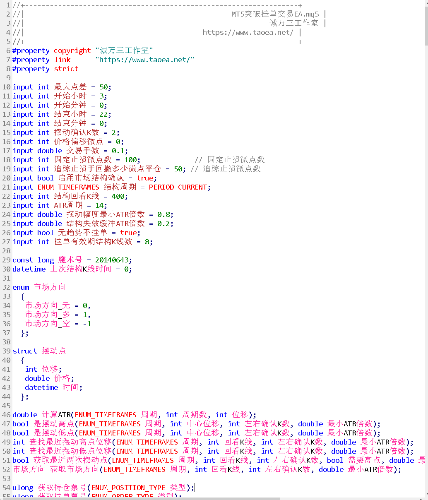Click the "double" keyword on line 17
The width and height of the screenshot is (428, 500).
50,151
